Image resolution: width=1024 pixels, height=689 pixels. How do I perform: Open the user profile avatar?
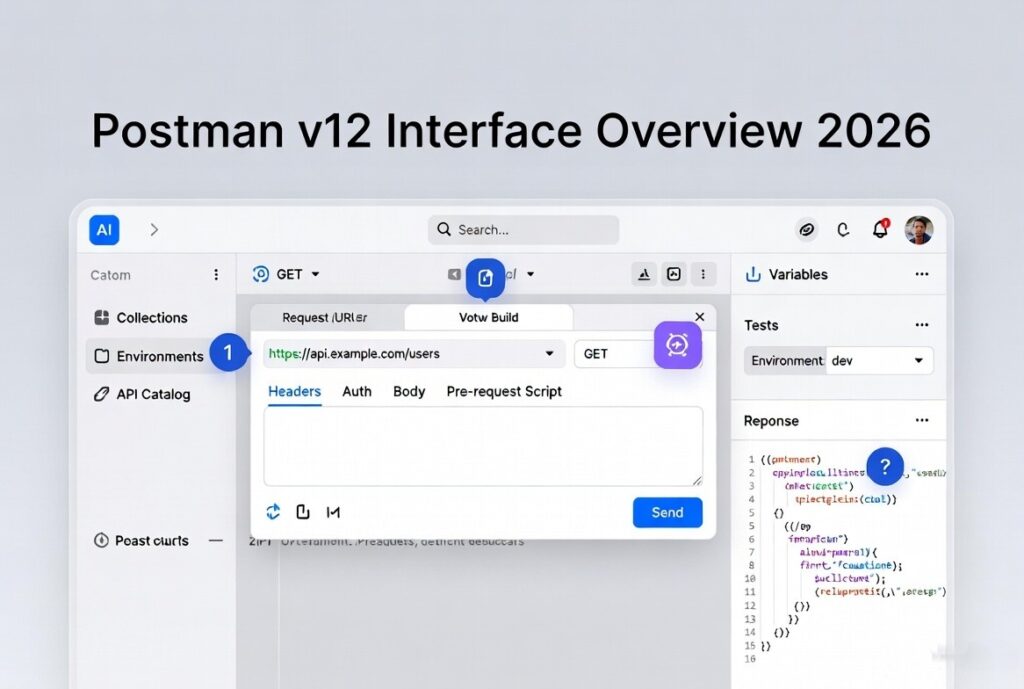(x=918, y=230)
